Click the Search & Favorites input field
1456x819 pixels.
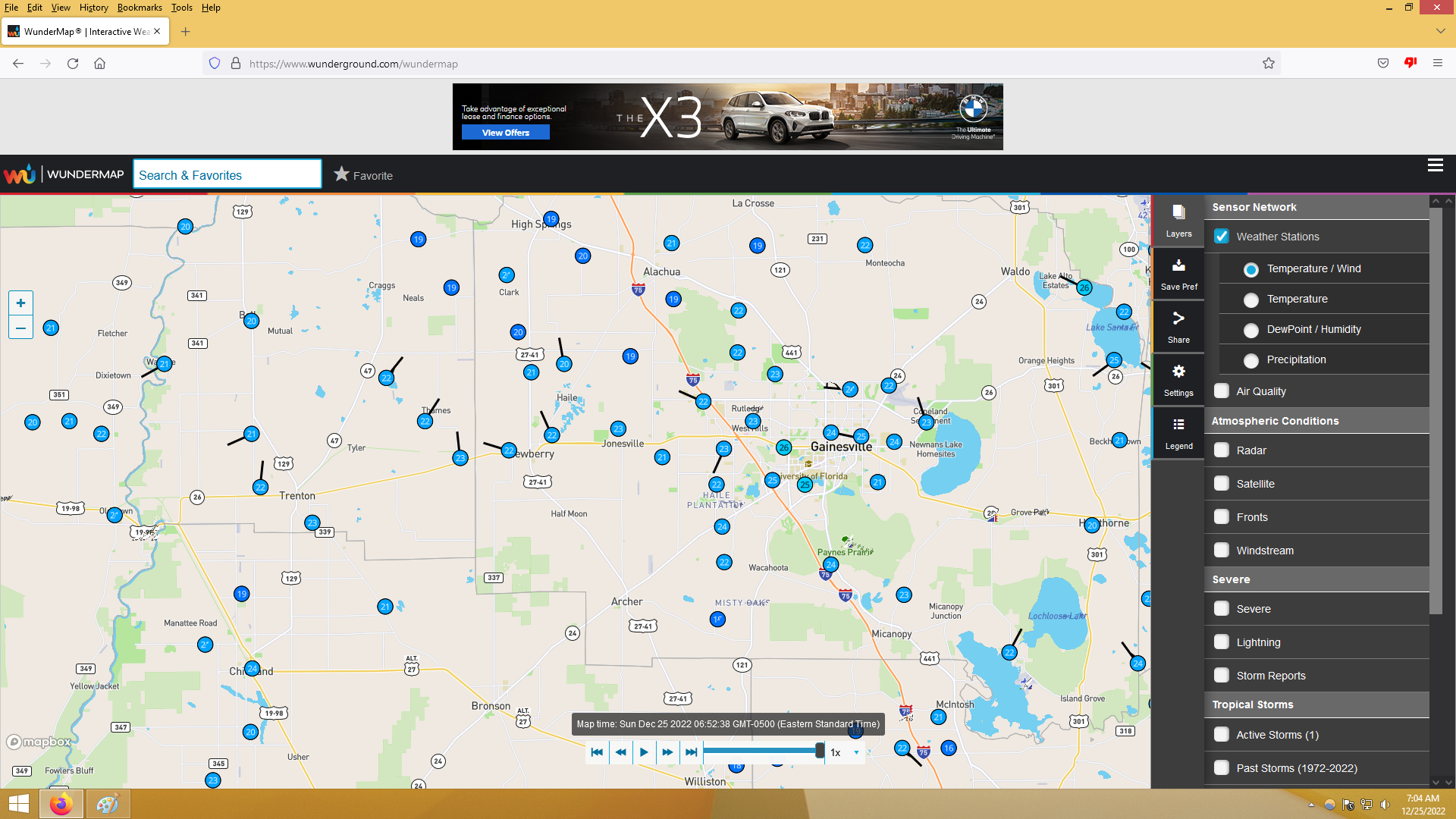pos(227,174)
